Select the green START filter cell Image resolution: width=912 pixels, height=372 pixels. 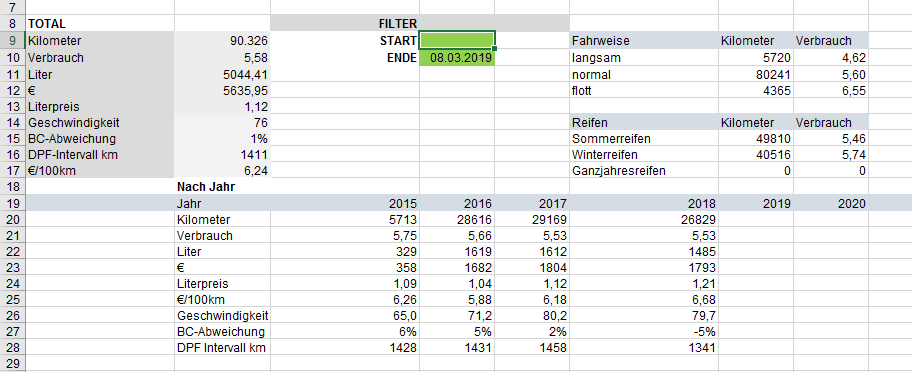click(x=457, y=40)
